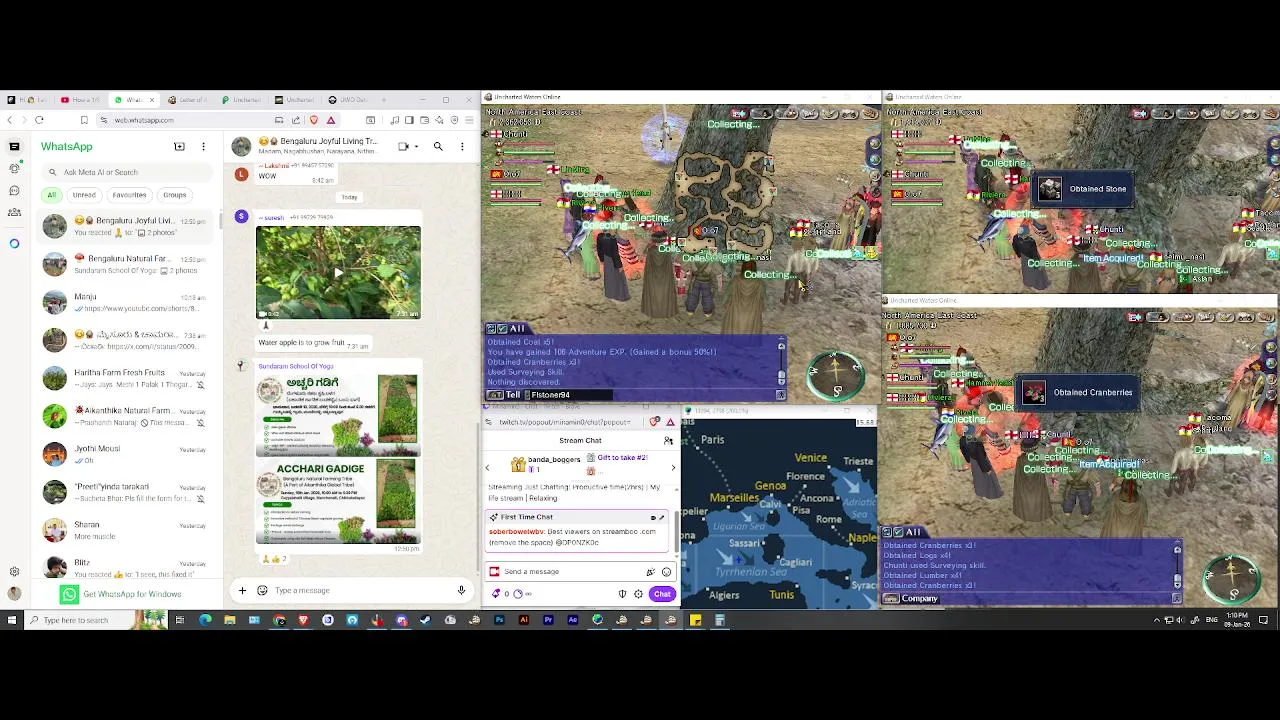Select the Unread chat filter

pyautogui.click(x=84, y=195)
